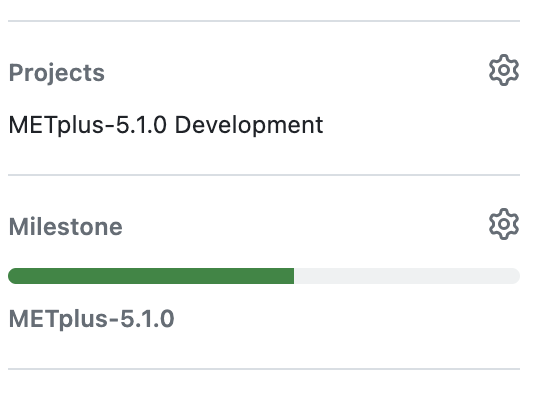The height and width of the screenshot is (402, 542).
Task: Click the rounded left end of progress bar
Action: pos(14,276)
